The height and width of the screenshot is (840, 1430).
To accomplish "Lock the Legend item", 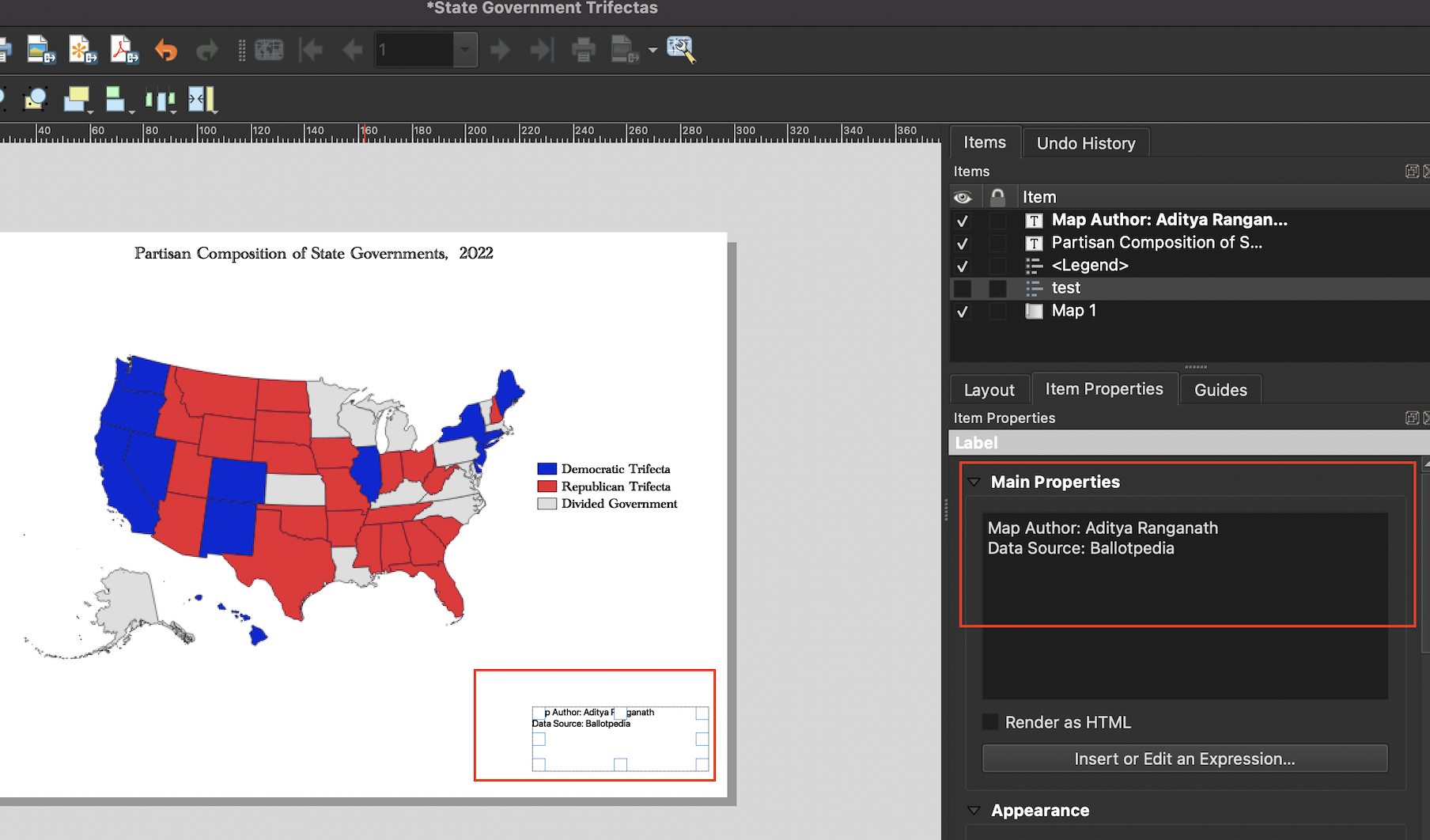I will click(997, 266).
